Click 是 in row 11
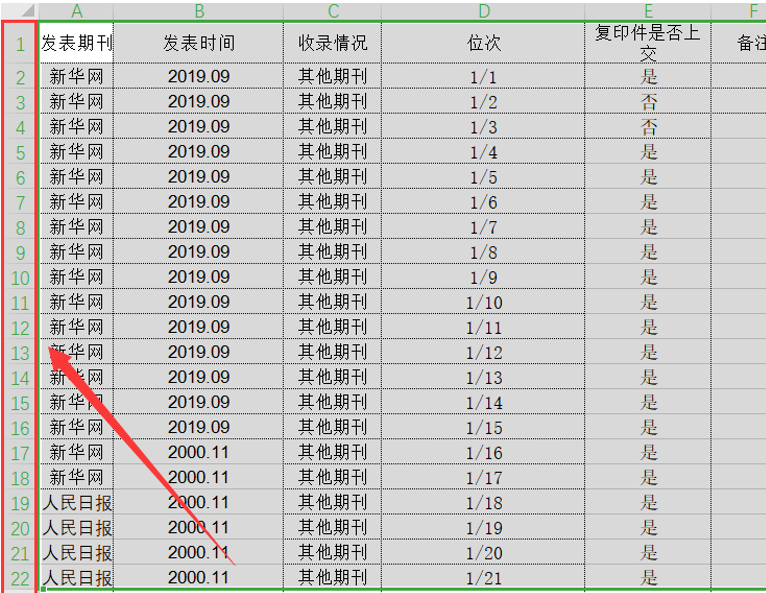 [648, 302]
